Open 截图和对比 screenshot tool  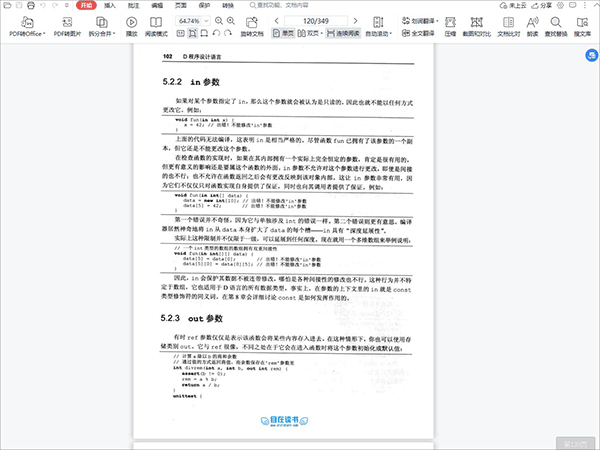click(x=477, y=26)
